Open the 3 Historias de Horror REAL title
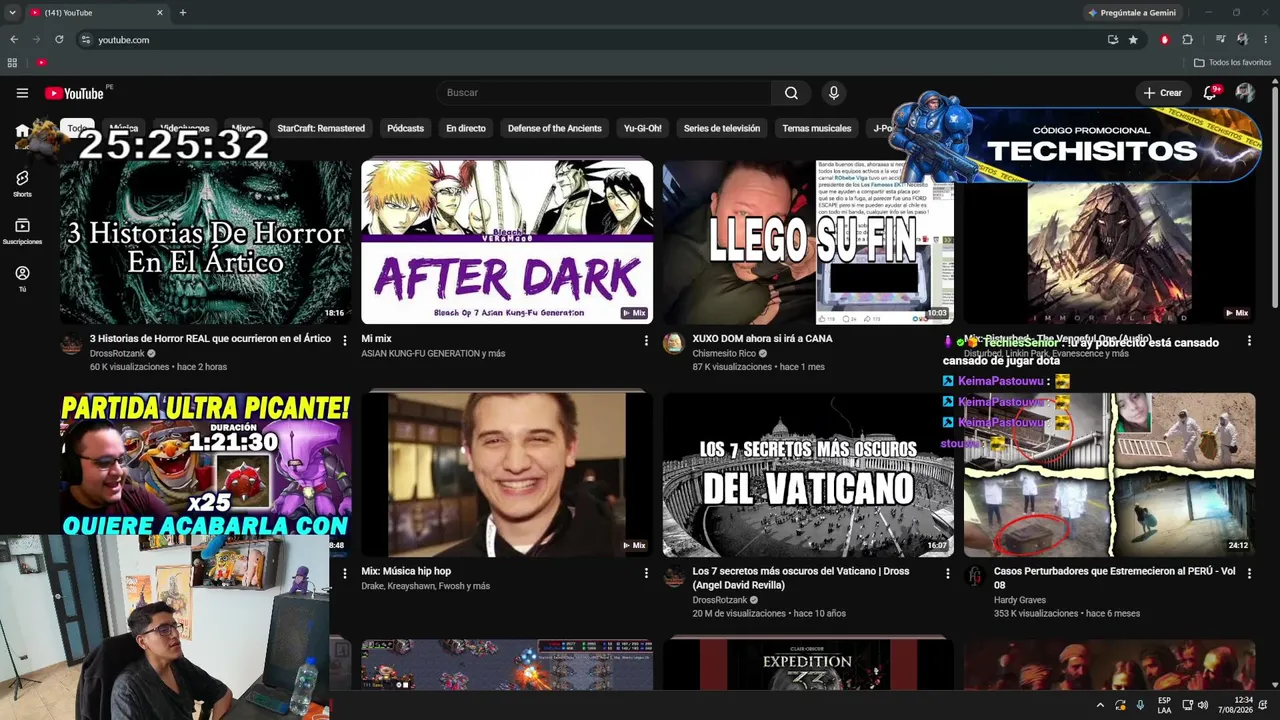The height and width of the screenshot is (720, 1280). [210, 339]
